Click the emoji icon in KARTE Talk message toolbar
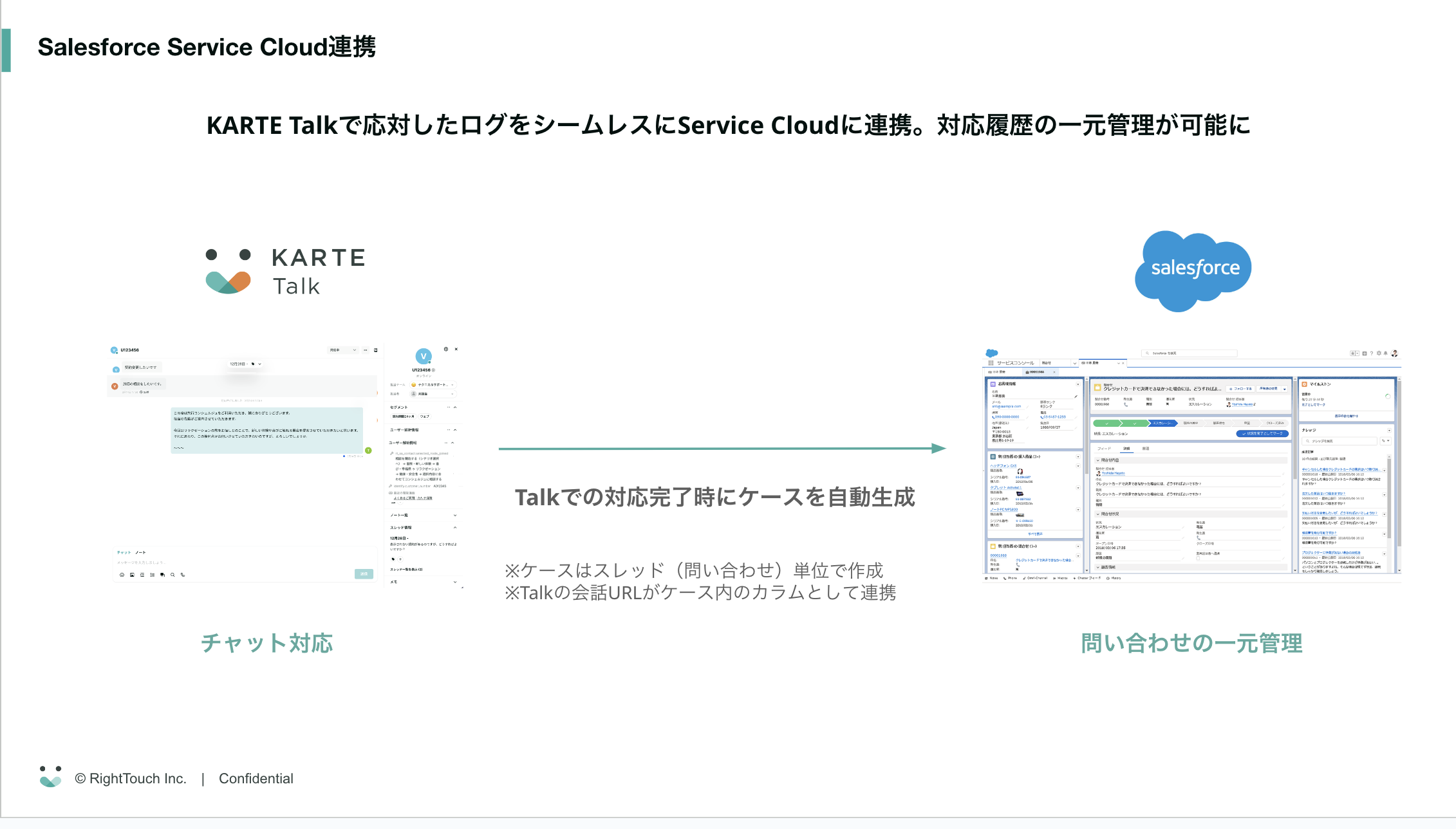Image resolution: width=1456 pixels, height=829 pixels. click(122, 575)
